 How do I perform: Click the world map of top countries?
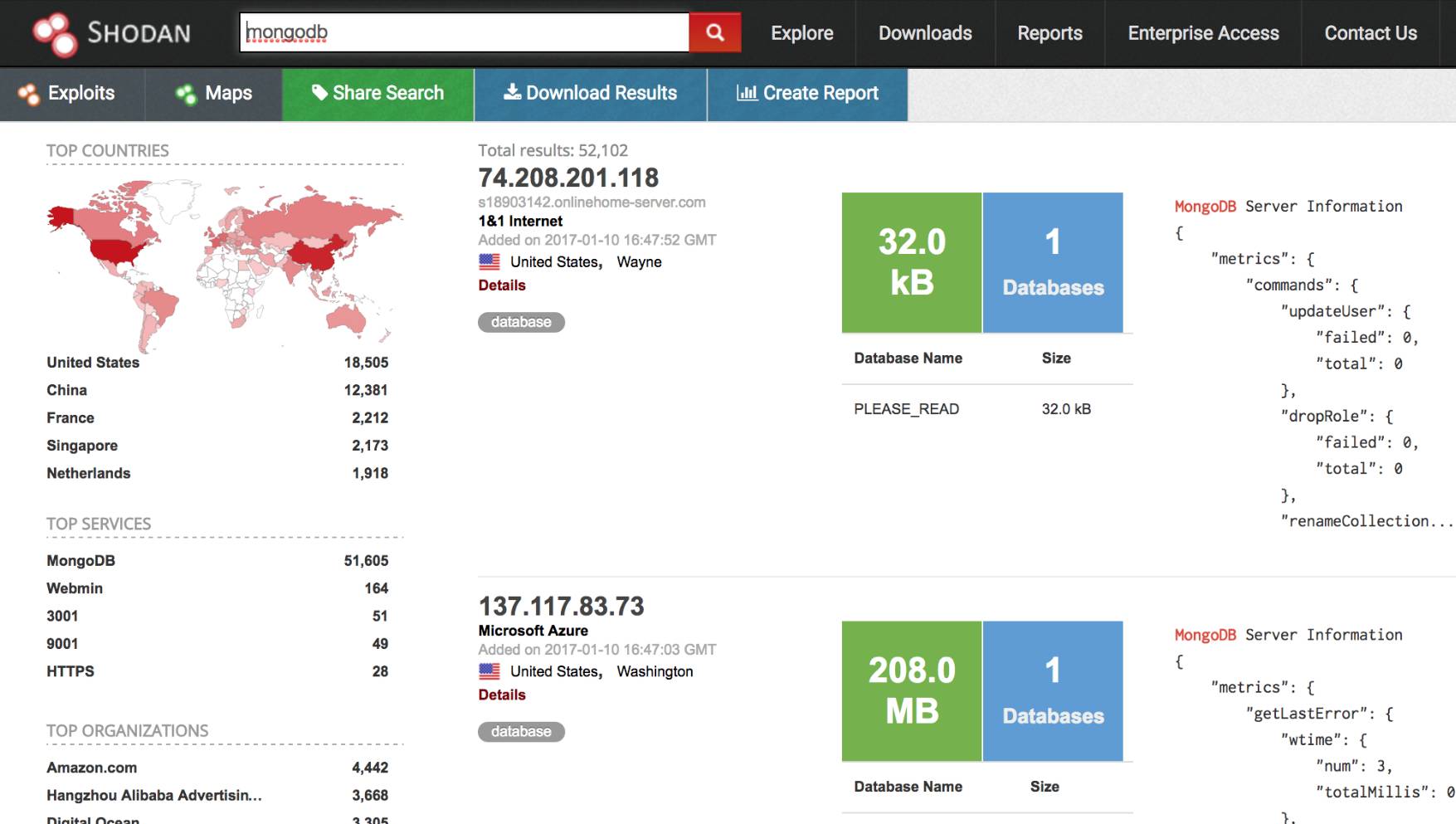[x=225, y=265]
